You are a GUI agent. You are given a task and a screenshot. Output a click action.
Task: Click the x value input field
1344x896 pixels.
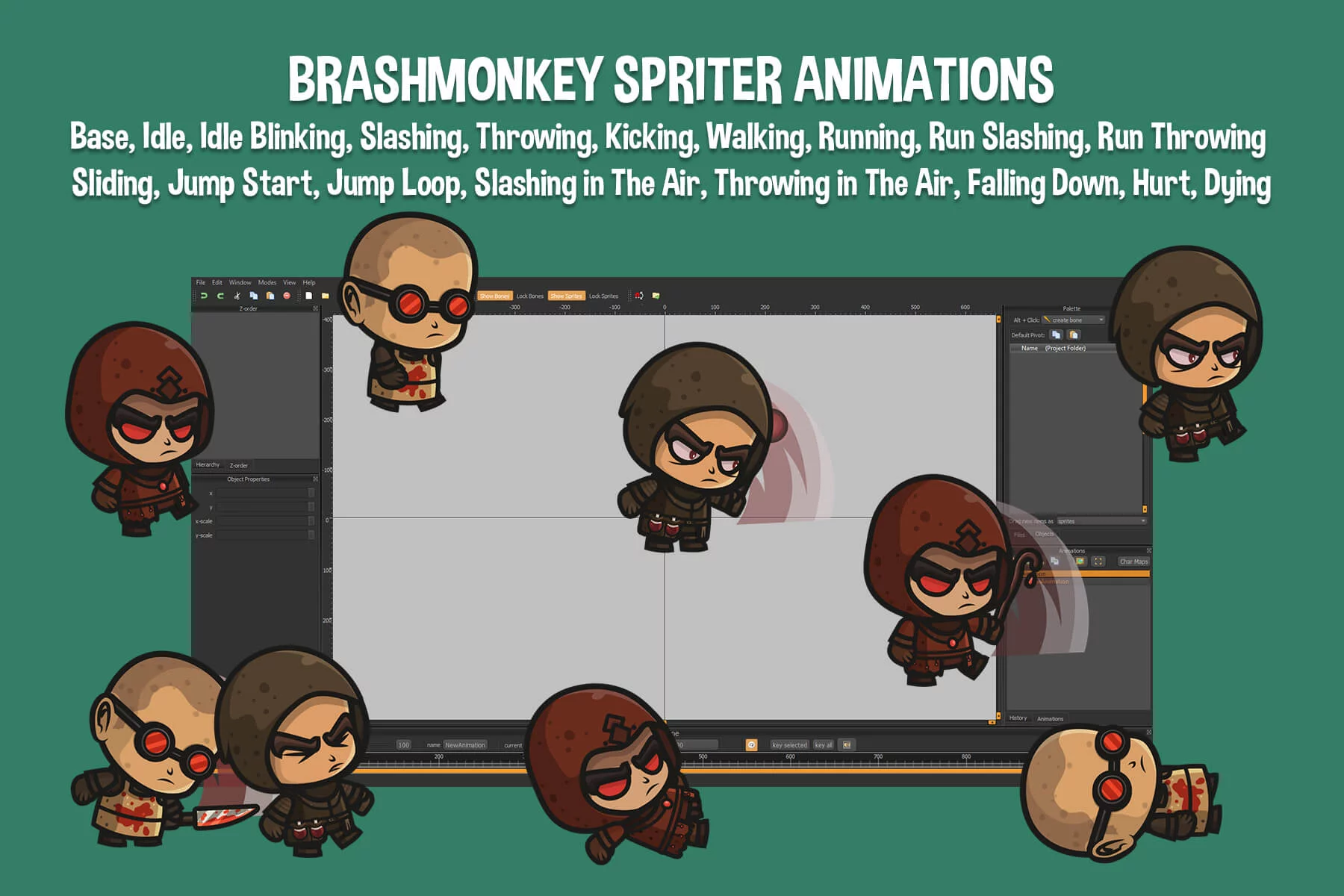(x=262, y=493)
